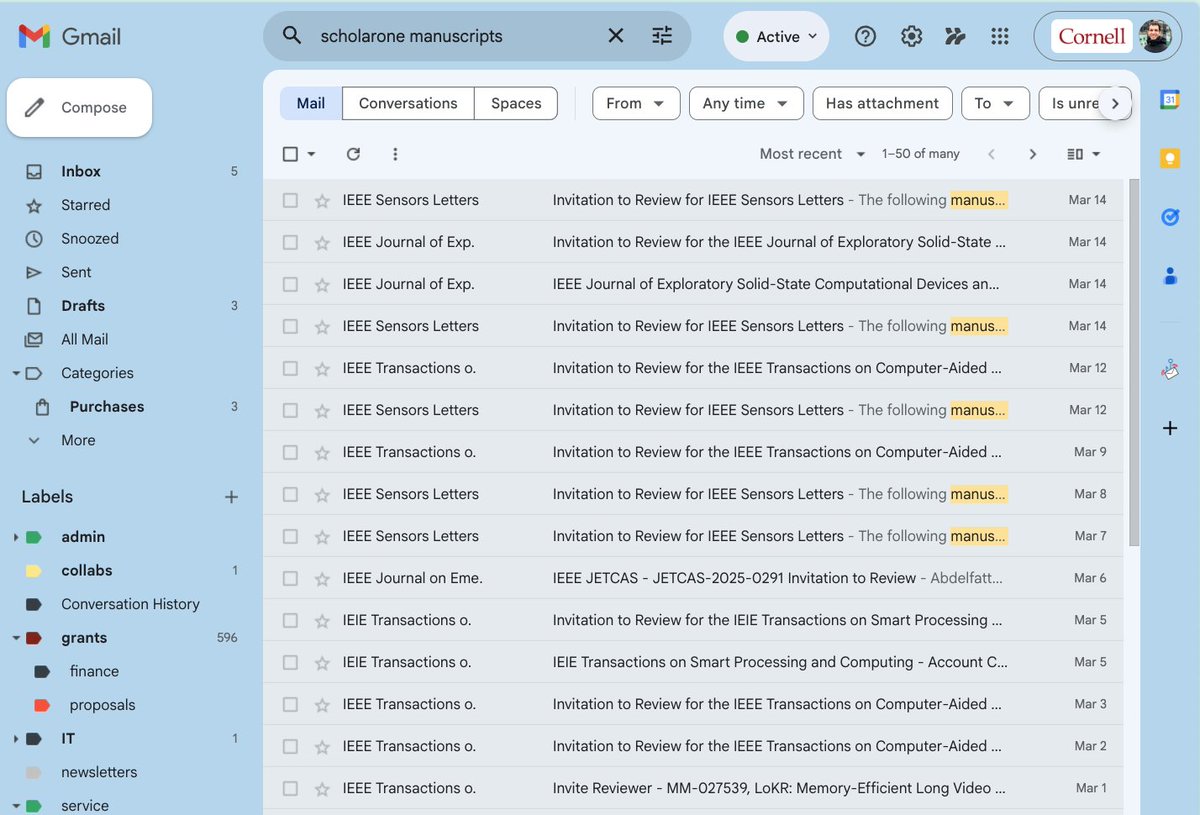Check the Mar 9 IEEE Transactions email

290,452
